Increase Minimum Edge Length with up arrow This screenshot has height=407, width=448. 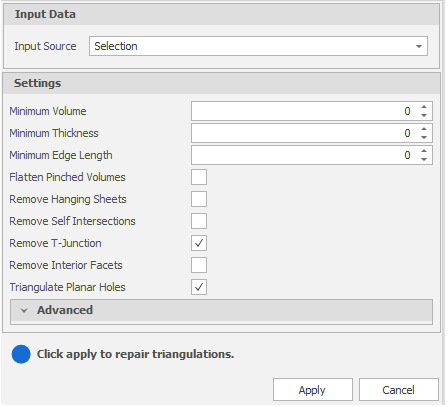click(x=424, y=151)
